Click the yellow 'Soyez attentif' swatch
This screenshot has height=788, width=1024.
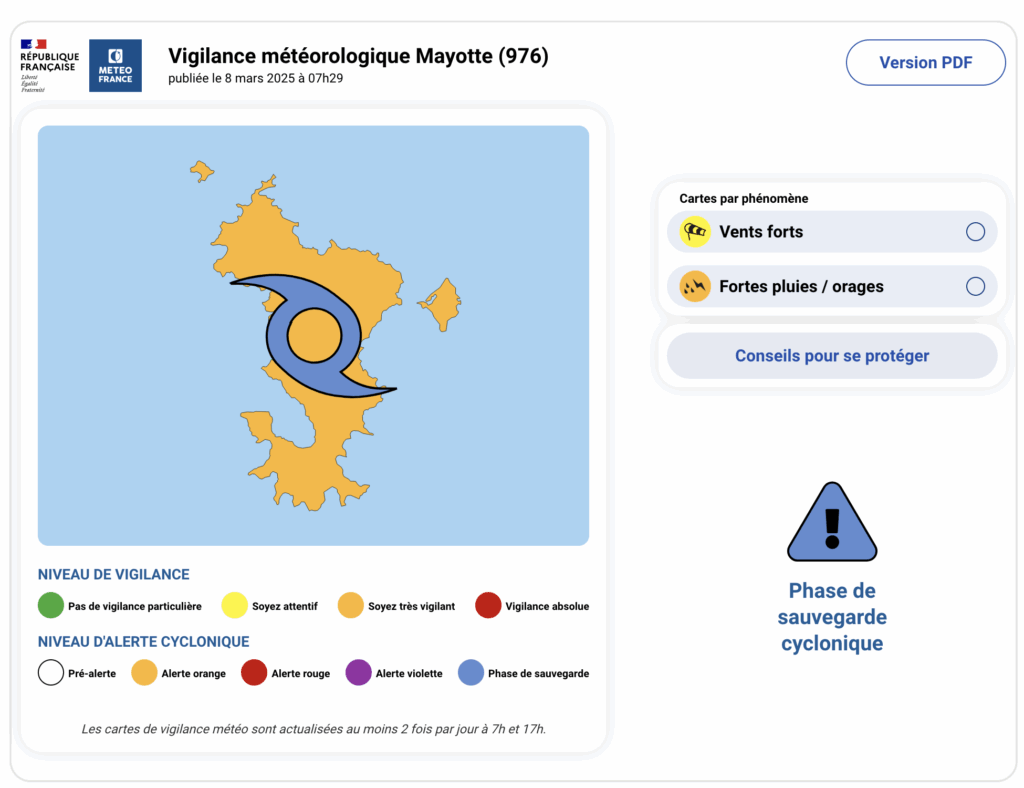point(235,606)
